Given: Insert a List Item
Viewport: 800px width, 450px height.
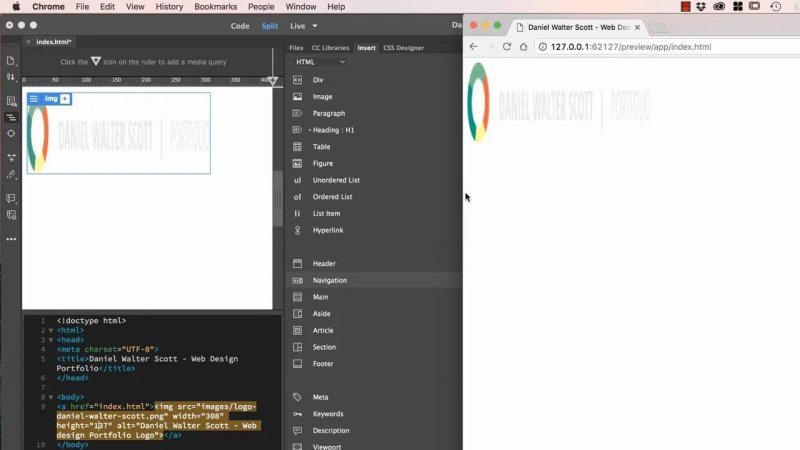Looking at the screenshot, I should click(326, 214).
